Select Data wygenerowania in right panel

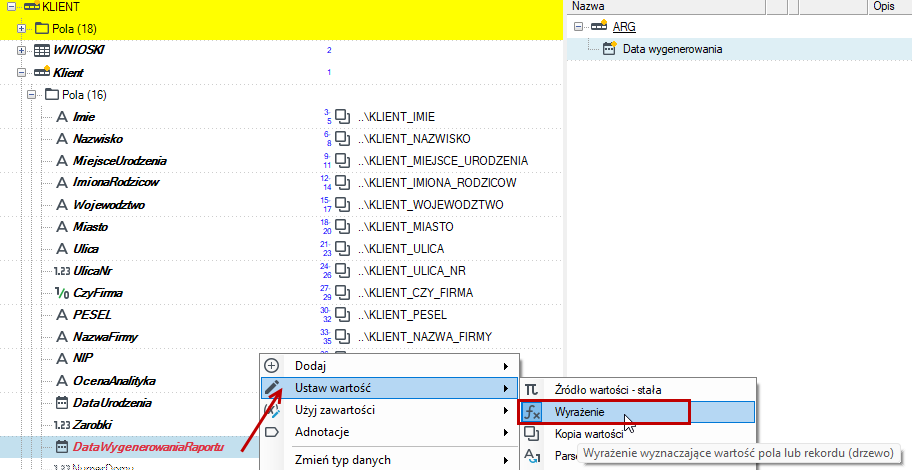[672, 49]
